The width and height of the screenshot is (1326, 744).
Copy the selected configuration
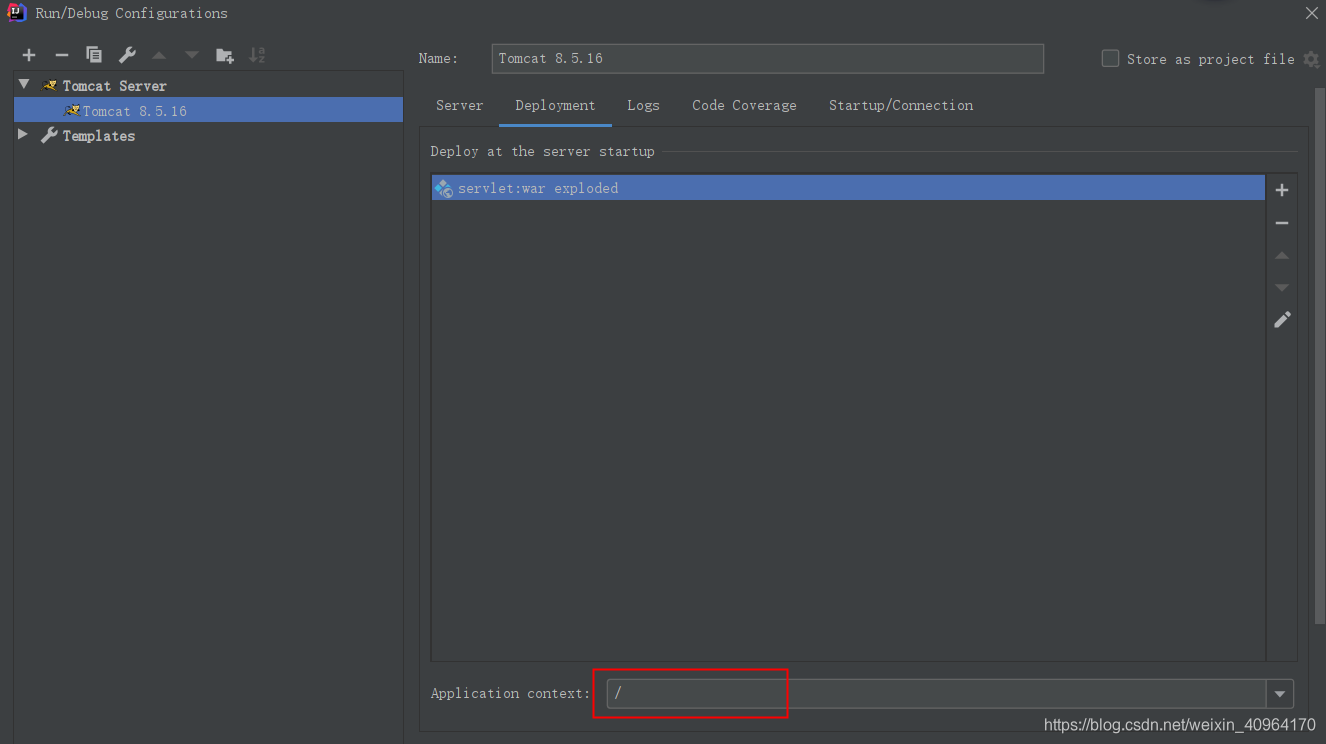coord(94,55)
